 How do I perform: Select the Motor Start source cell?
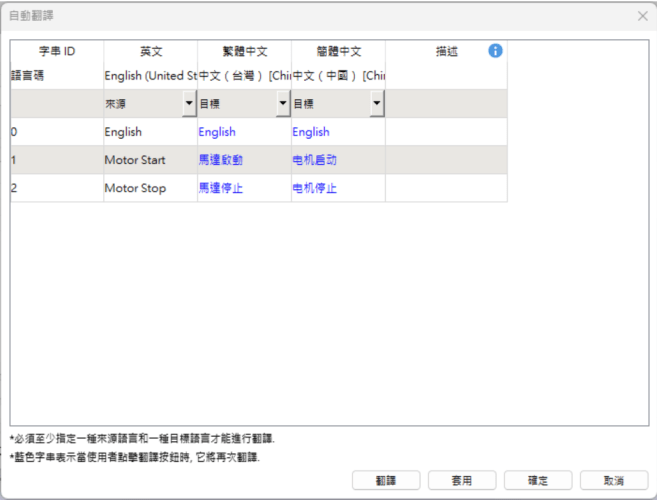tap(151, 160)
